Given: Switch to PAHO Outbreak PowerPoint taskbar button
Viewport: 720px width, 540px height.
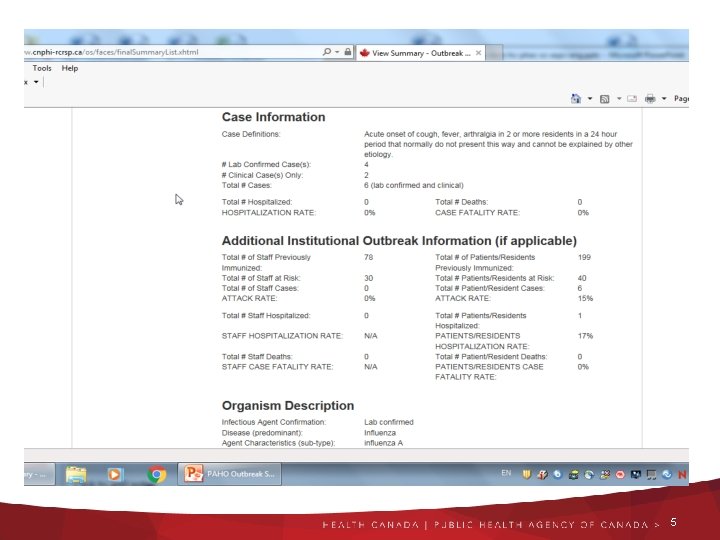Looking at the screenshot, I should click(x=230, y=474).
